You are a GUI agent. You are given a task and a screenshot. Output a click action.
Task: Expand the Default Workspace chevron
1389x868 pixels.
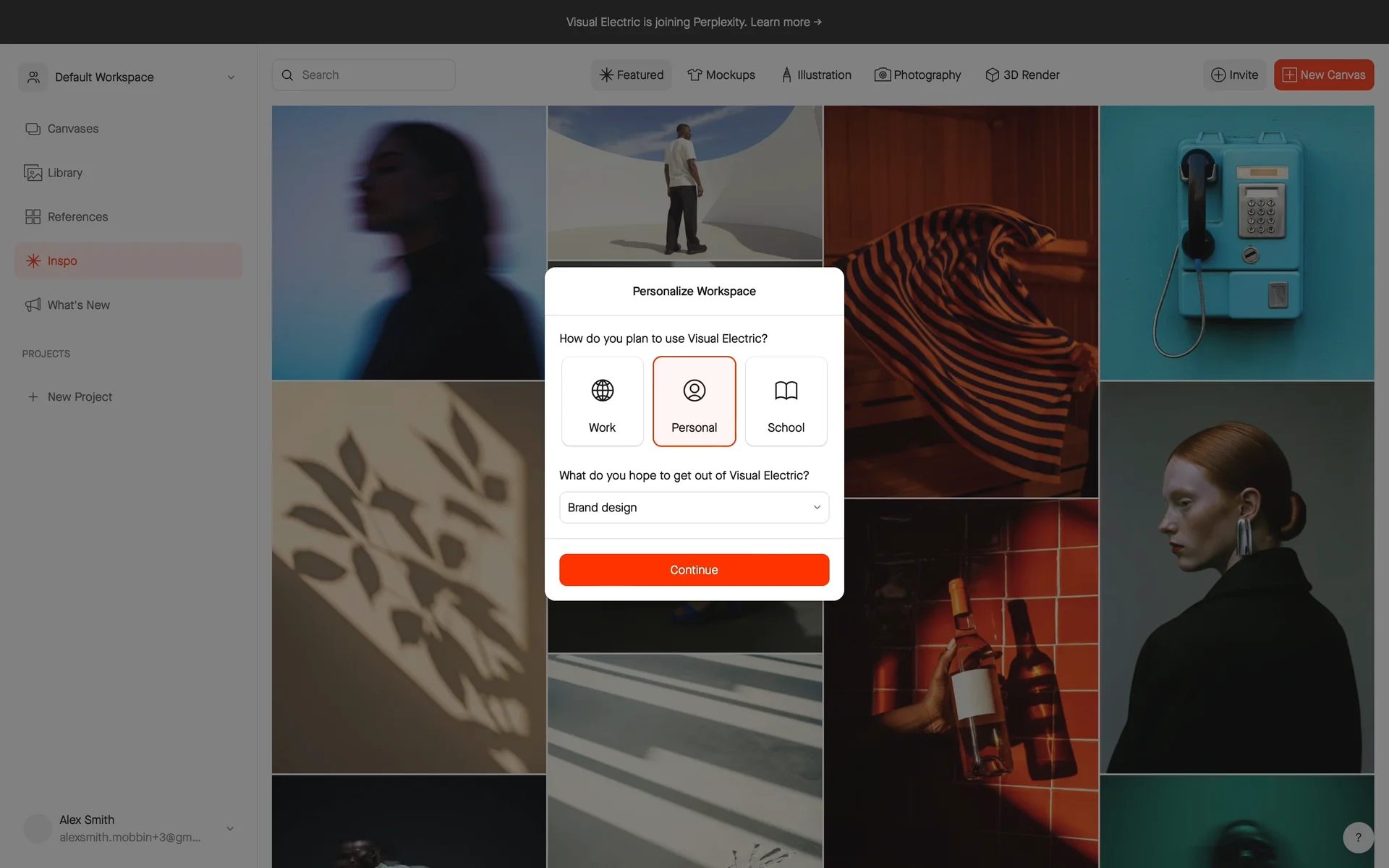pyautogui.click(x=231, y=77)
